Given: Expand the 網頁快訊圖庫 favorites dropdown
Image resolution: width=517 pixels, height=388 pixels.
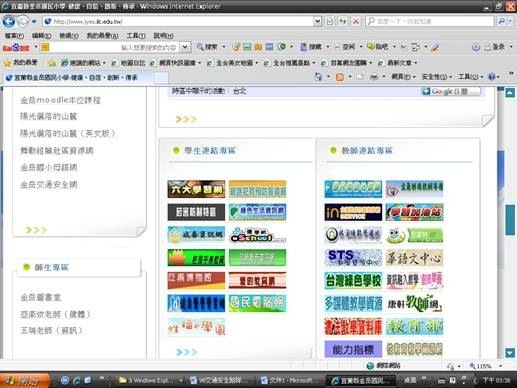Looking at the screenshot, I should coord(200,63).
